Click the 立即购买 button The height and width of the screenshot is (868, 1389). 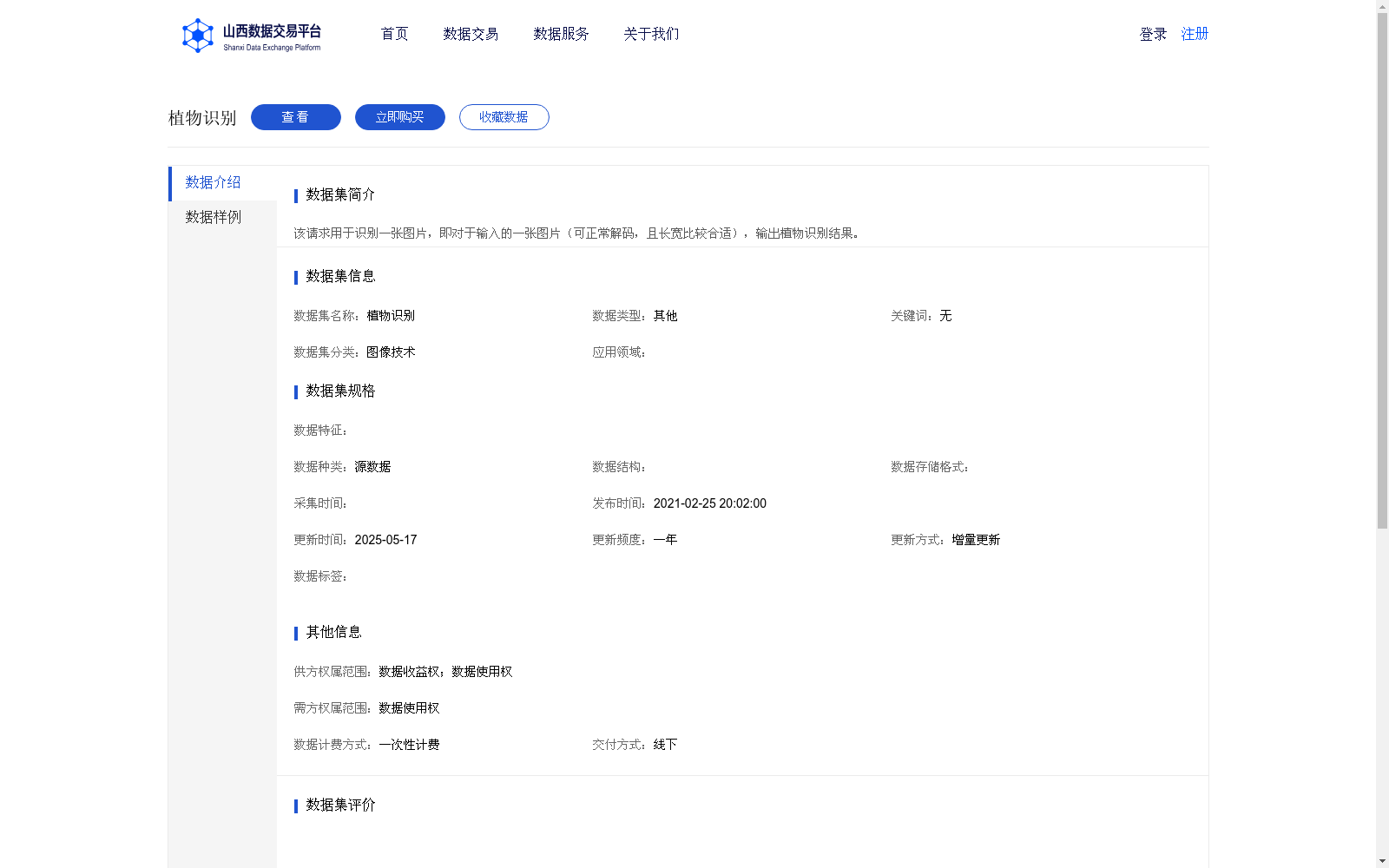[400, 117]
